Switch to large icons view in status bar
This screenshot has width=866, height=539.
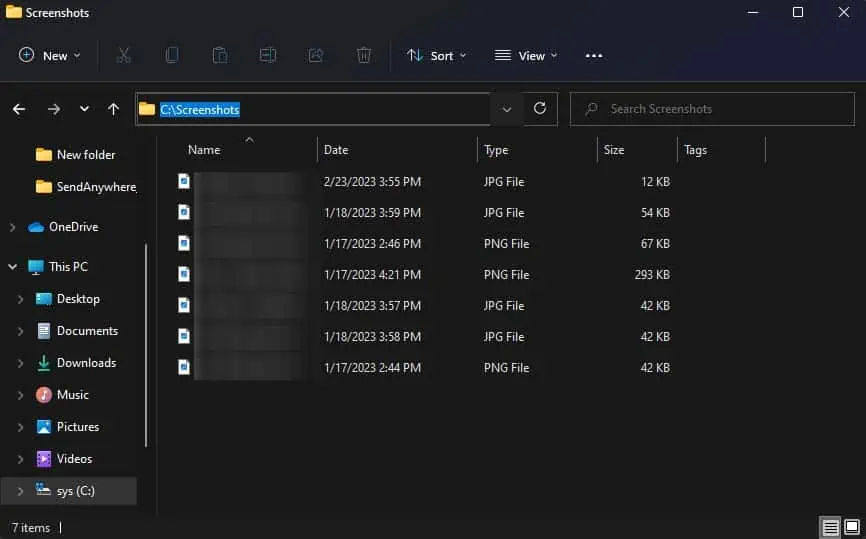pos(852,527)
